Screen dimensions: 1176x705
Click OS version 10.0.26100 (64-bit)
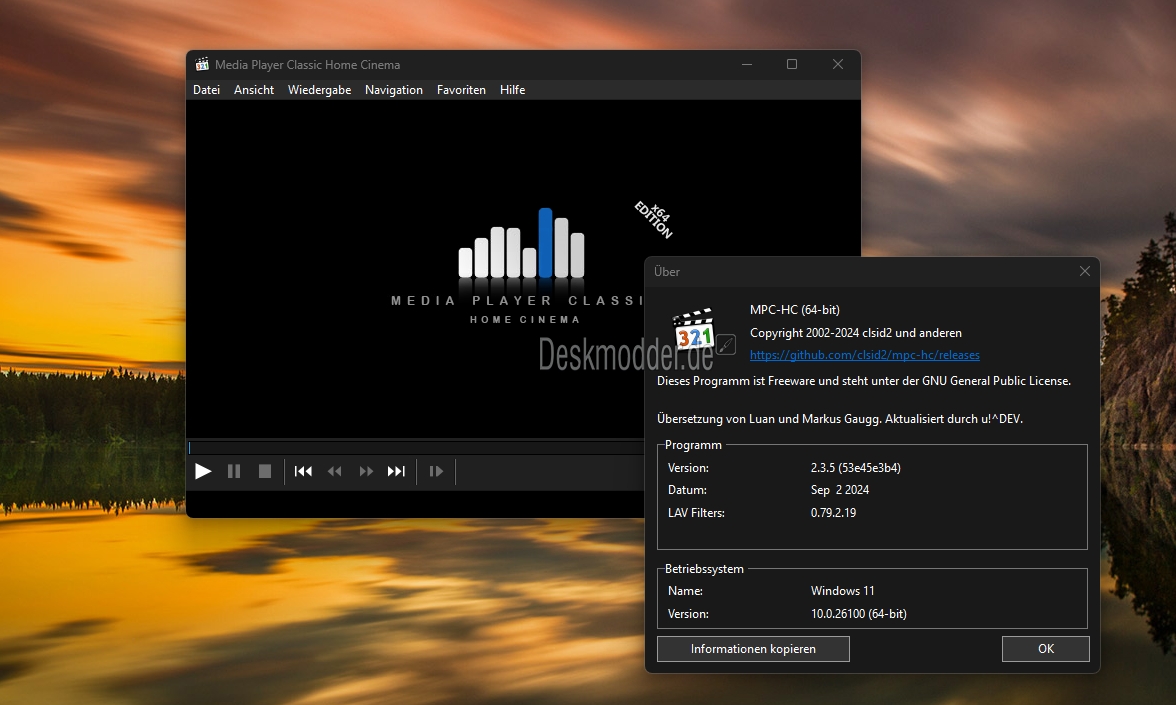click(x=859, y=614)
